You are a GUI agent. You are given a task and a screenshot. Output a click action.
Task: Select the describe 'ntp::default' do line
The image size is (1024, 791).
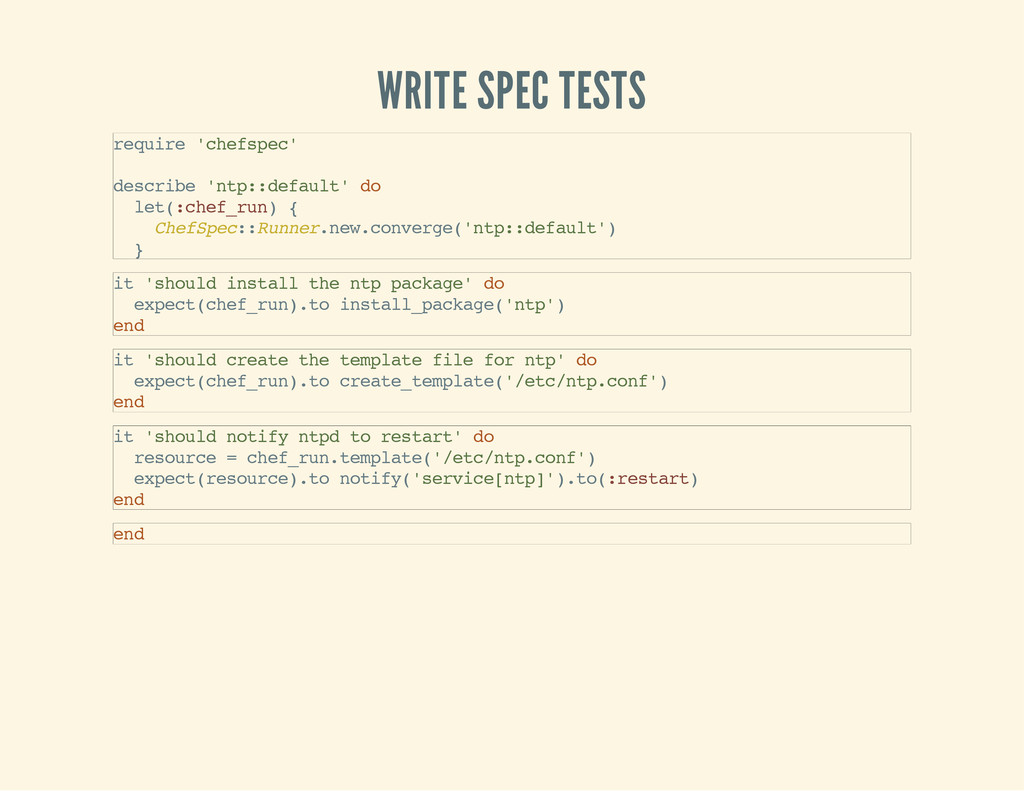click(x=247, y=186)
